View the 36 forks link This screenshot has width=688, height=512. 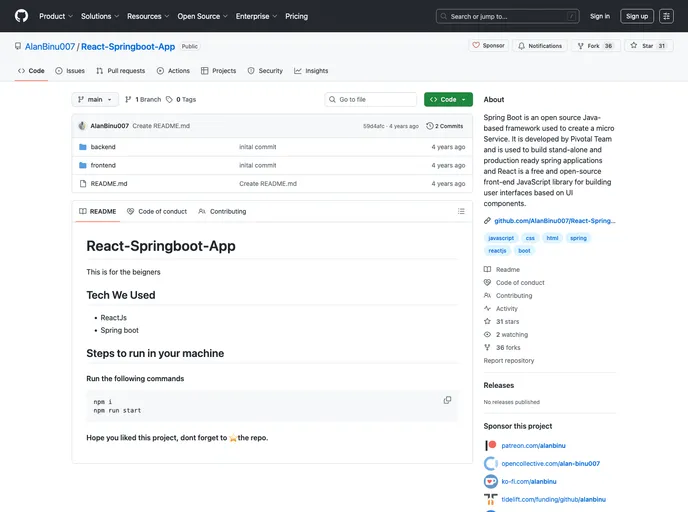[x=502, y=347]
